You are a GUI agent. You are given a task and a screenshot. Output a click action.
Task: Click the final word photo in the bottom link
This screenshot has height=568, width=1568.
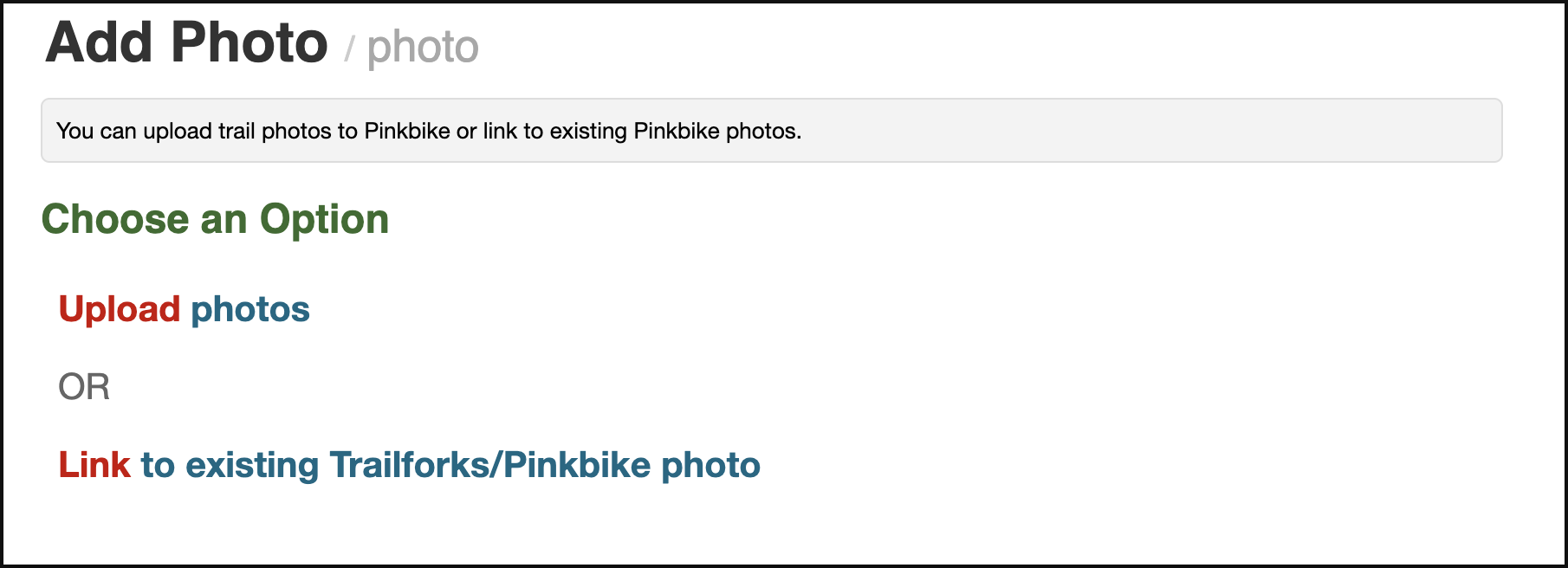coord(710,465)
